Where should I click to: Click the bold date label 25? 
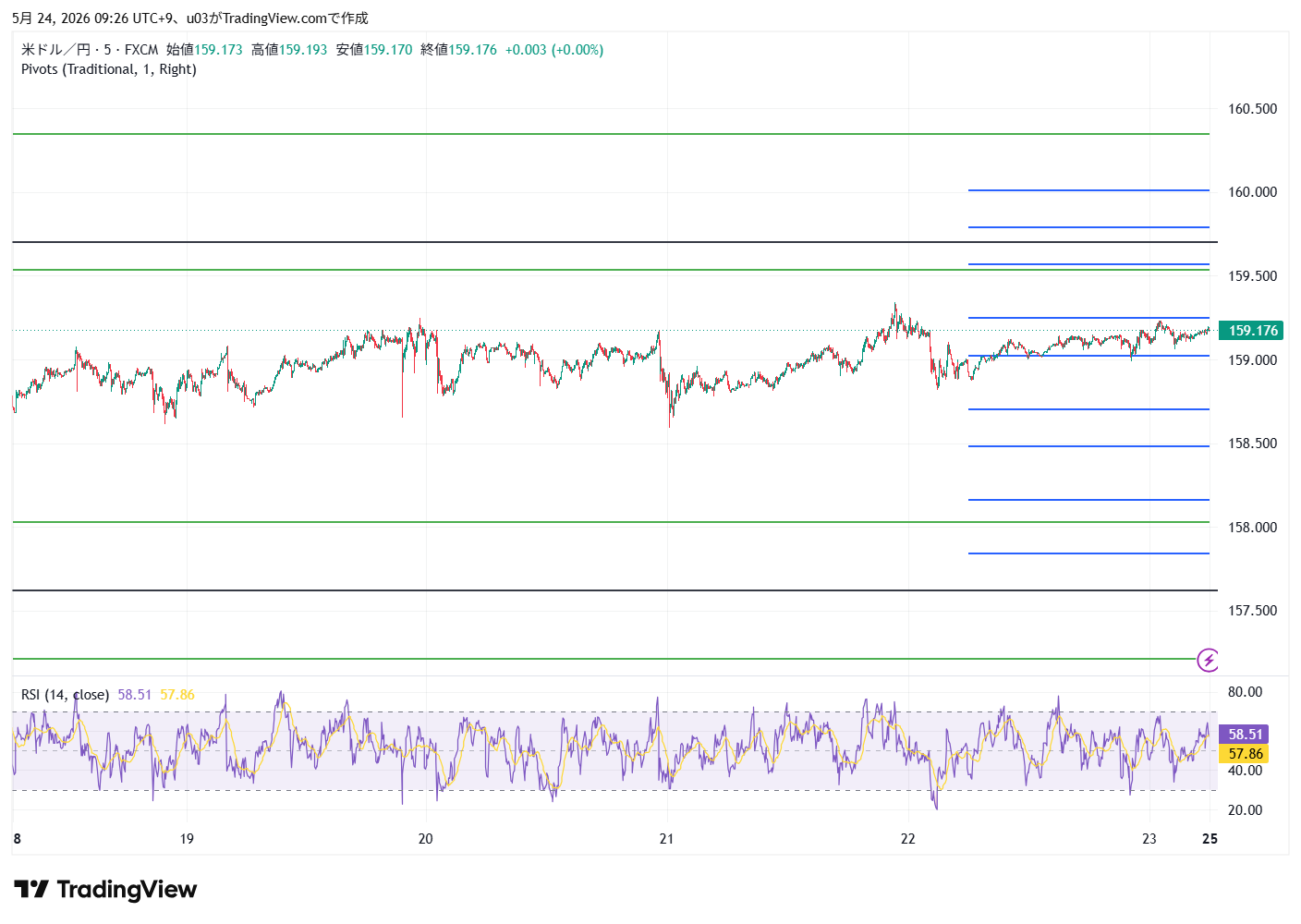pyautogui.click(x=1210, y=839)
